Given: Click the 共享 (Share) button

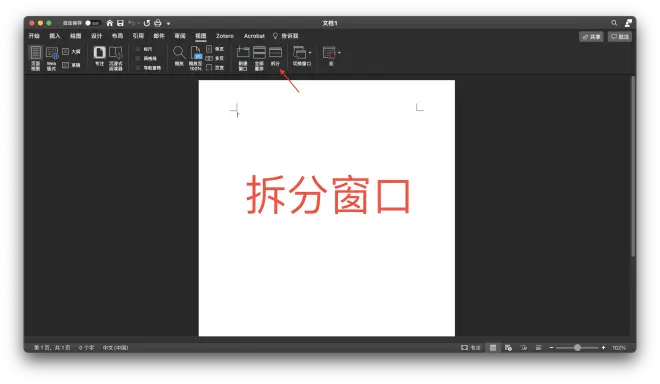Looking at the screenshot, I should 591,37.
